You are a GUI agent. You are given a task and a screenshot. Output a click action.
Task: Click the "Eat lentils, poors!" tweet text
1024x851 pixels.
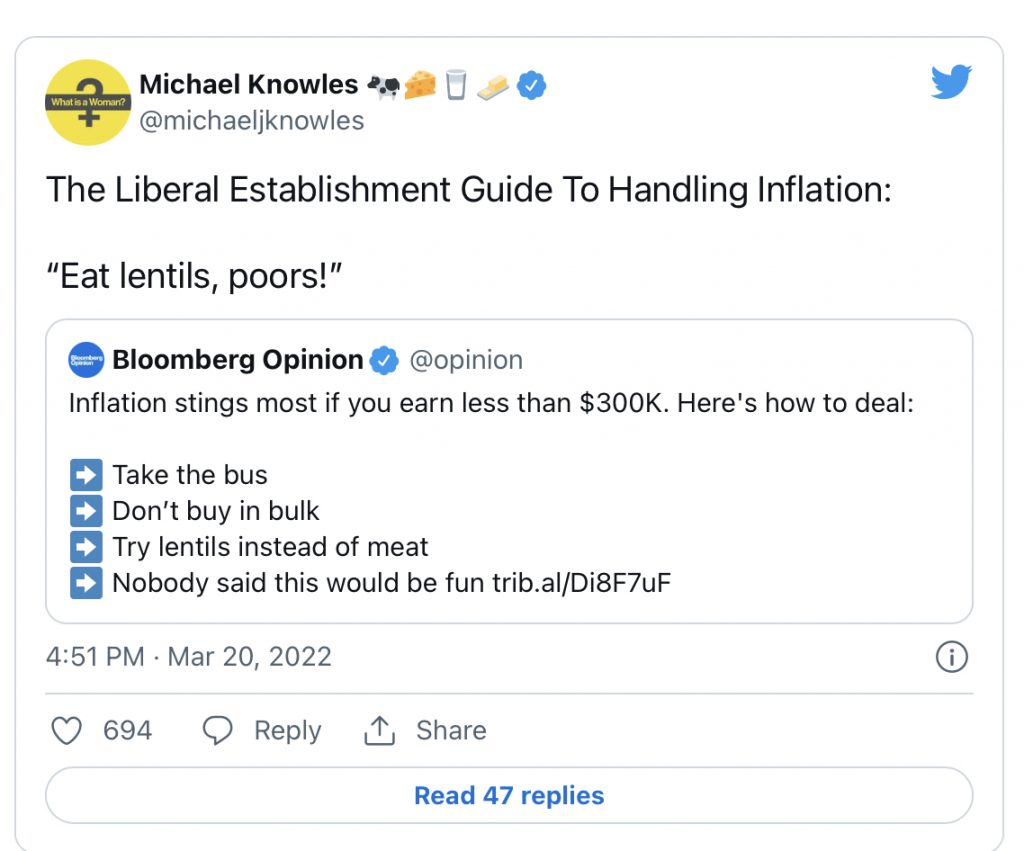[x=195, y=276]
